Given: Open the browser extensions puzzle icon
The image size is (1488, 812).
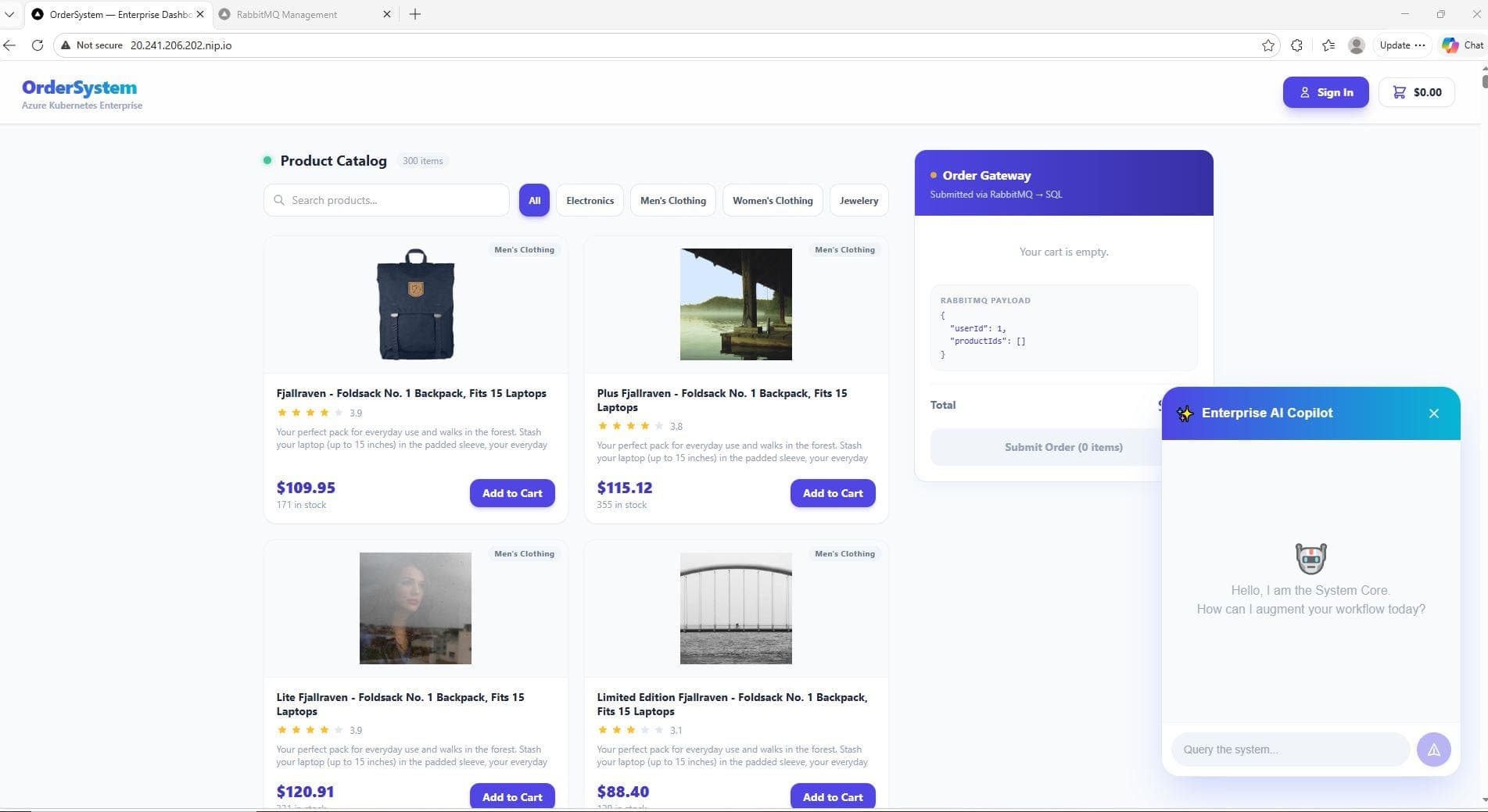Looking at the screenshot, I should tap(1296, 45).
